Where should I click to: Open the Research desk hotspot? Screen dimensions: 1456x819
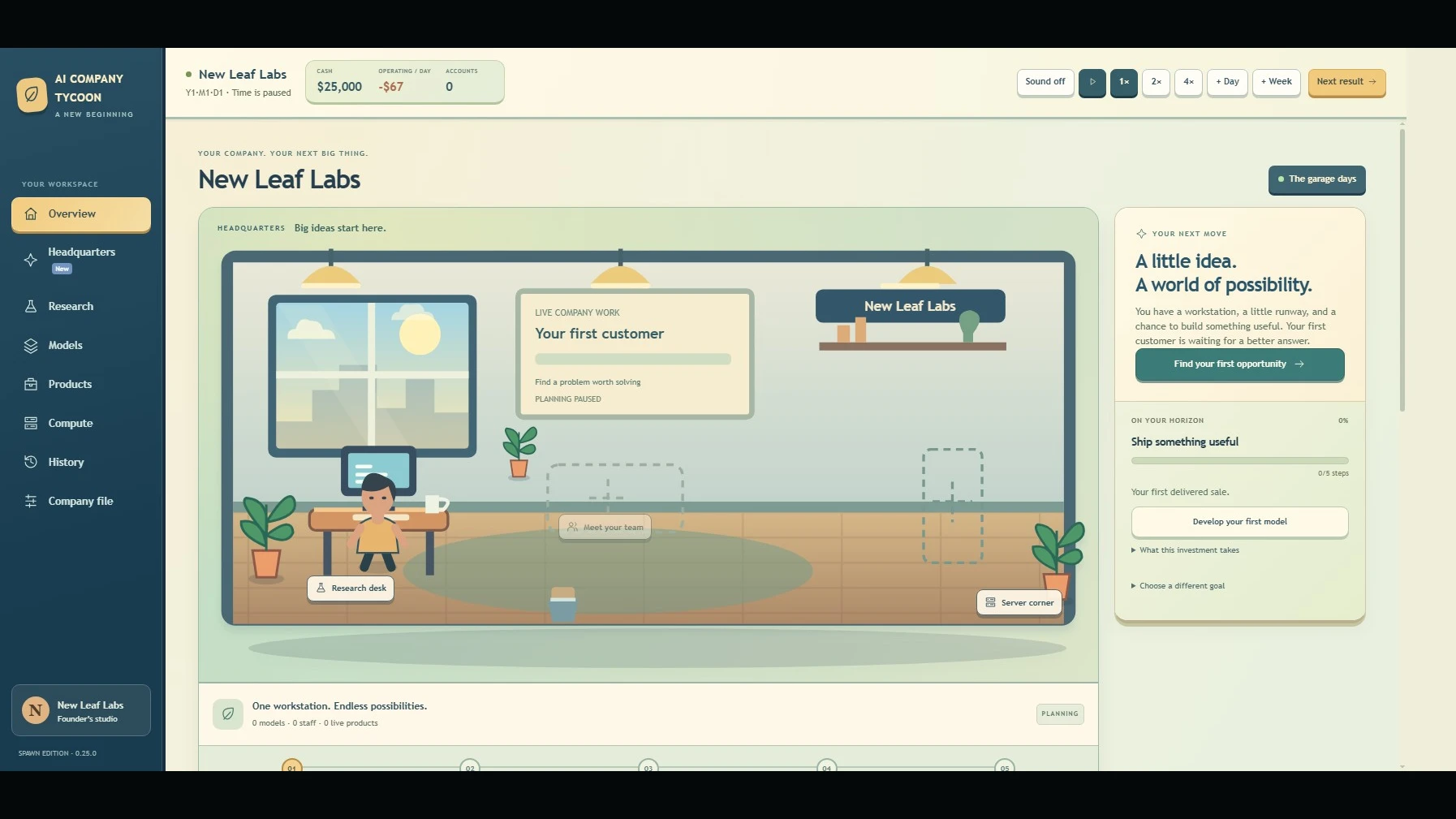click(351, 588)
